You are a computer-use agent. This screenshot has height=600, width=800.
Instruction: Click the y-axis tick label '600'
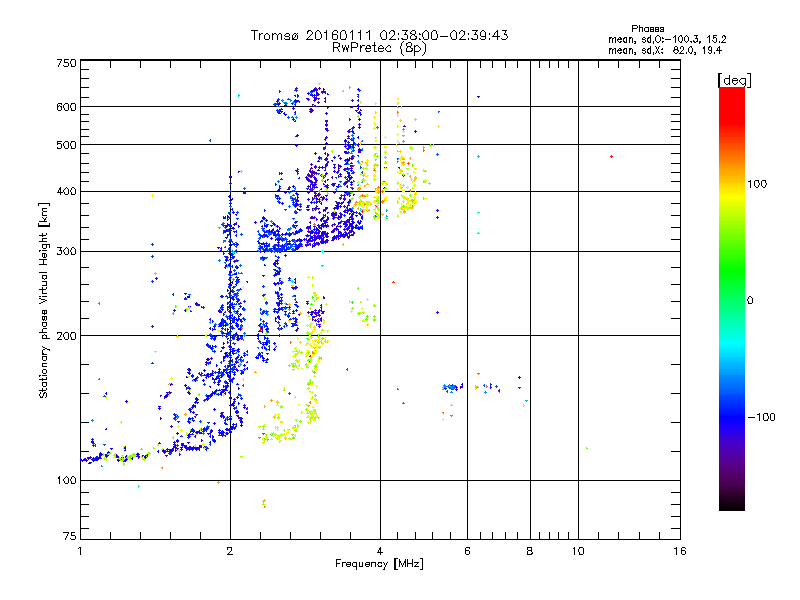click(x=67, y=107)
